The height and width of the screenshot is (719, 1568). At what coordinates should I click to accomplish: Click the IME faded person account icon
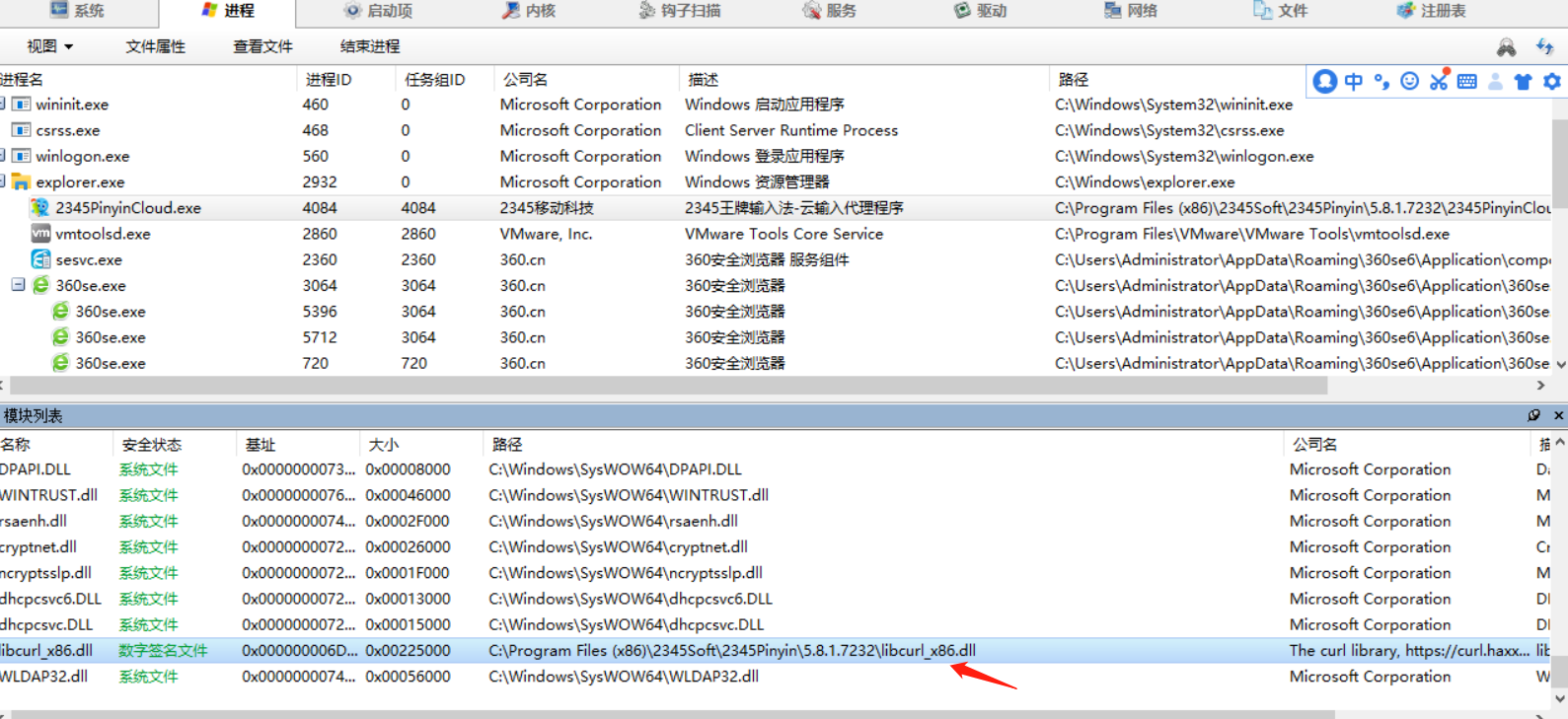1496,82
